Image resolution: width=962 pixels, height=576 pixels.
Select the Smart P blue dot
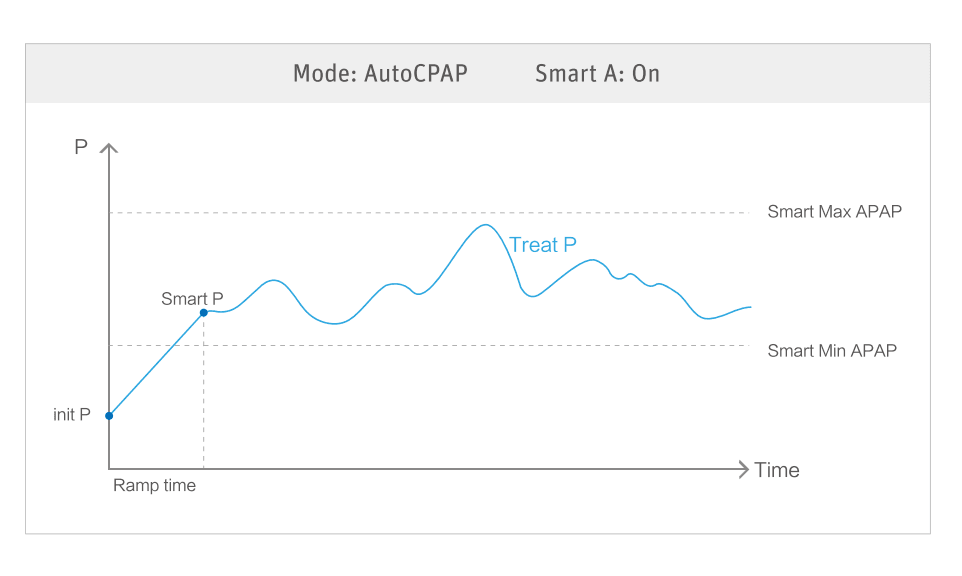coord(204,313)
